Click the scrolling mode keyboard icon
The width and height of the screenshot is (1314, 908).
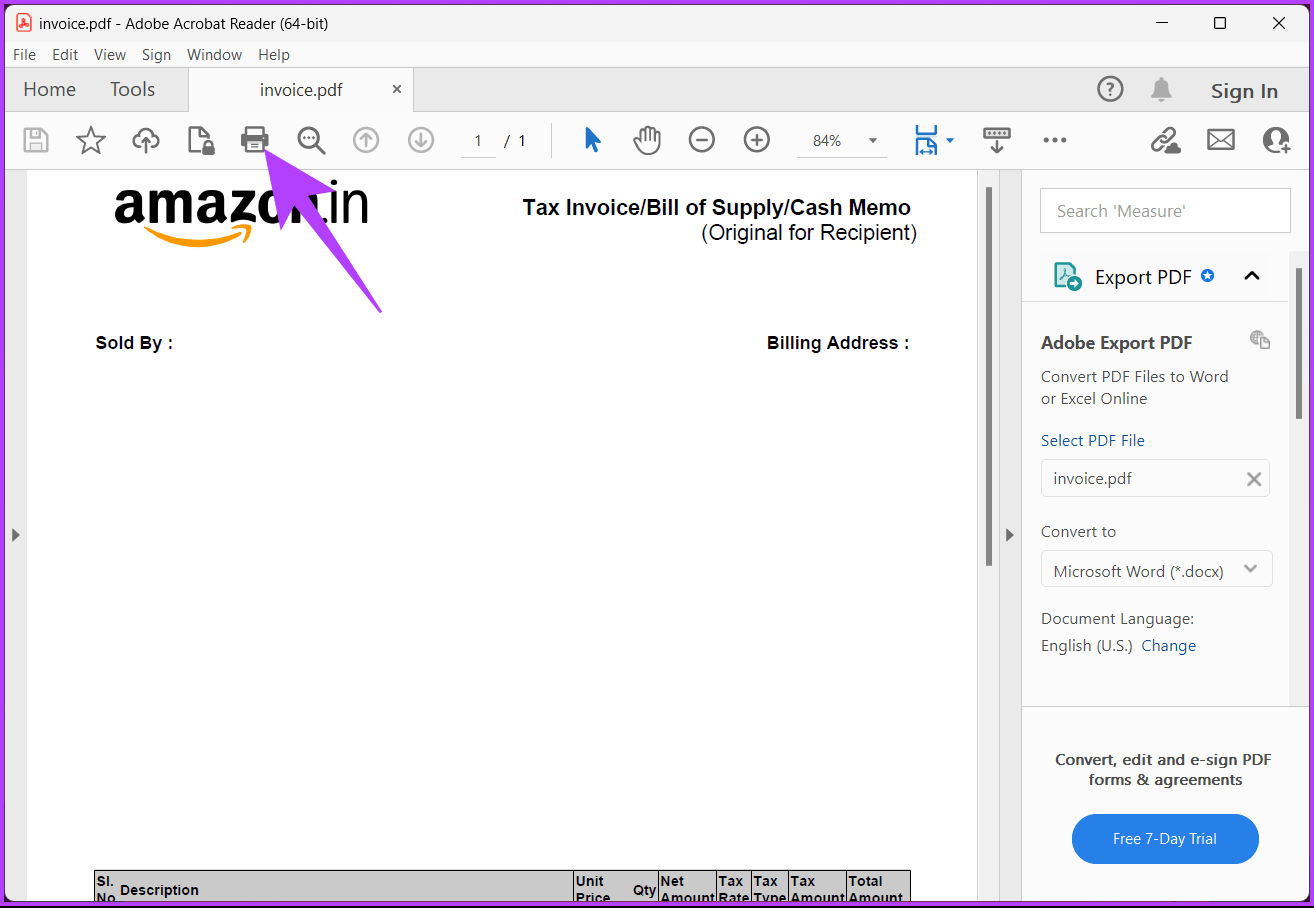coord(996,141)
